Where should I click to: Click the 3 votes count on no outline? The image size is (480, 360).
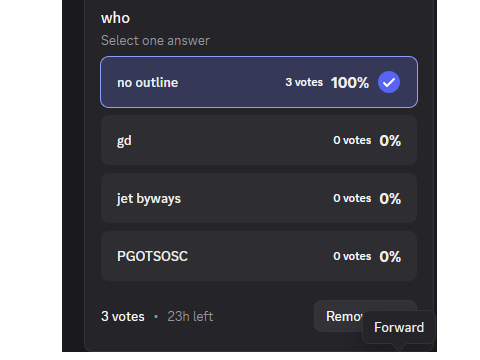tap(304, 82)
